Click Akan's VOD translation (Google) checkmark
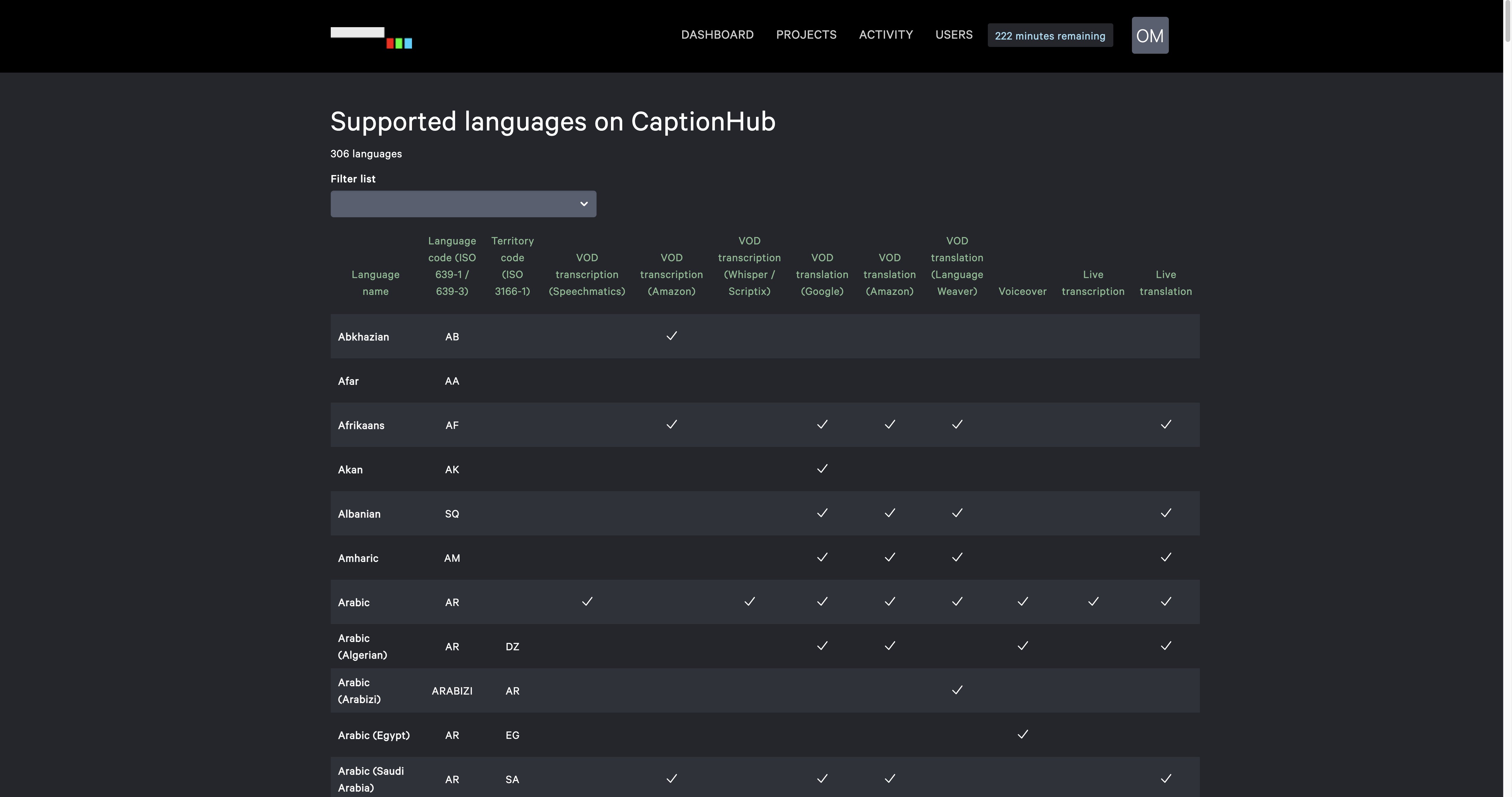 [x=822, y=469]
